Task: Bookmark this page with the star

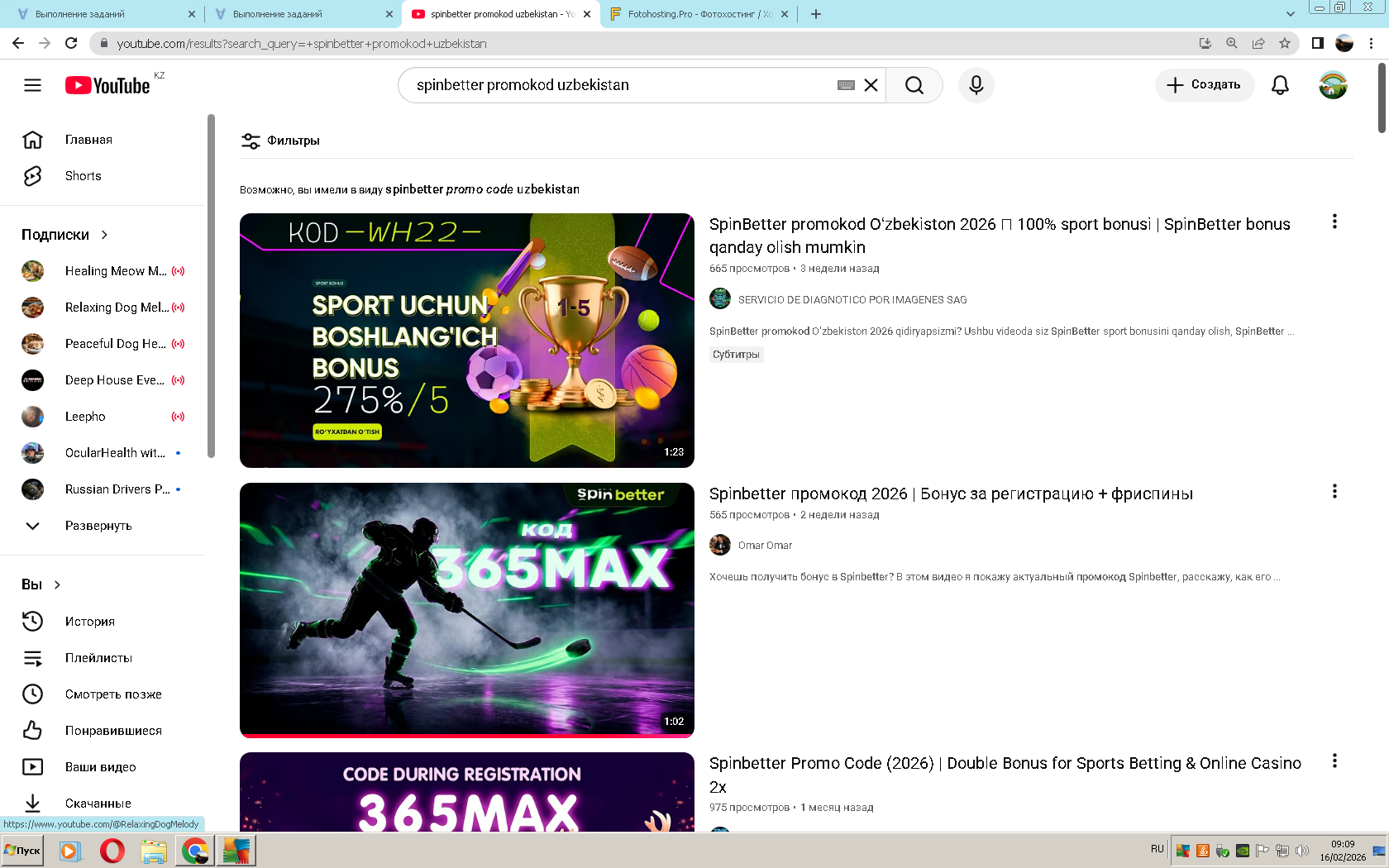Action: coord(1284,43)
